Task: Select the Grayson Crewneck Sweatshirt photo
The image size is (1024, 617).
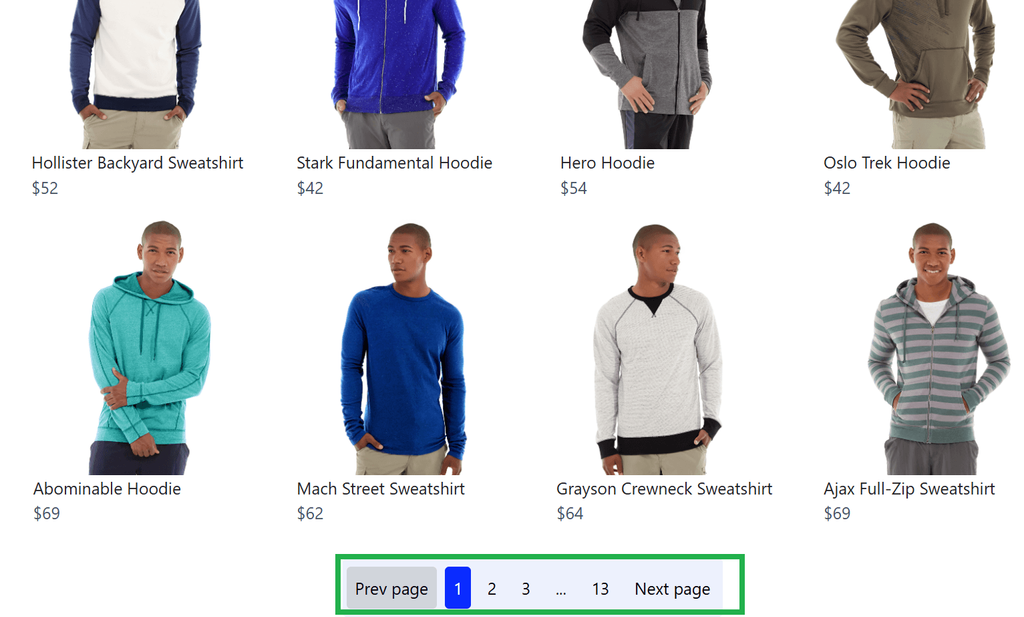Action: tap(658, 349)
